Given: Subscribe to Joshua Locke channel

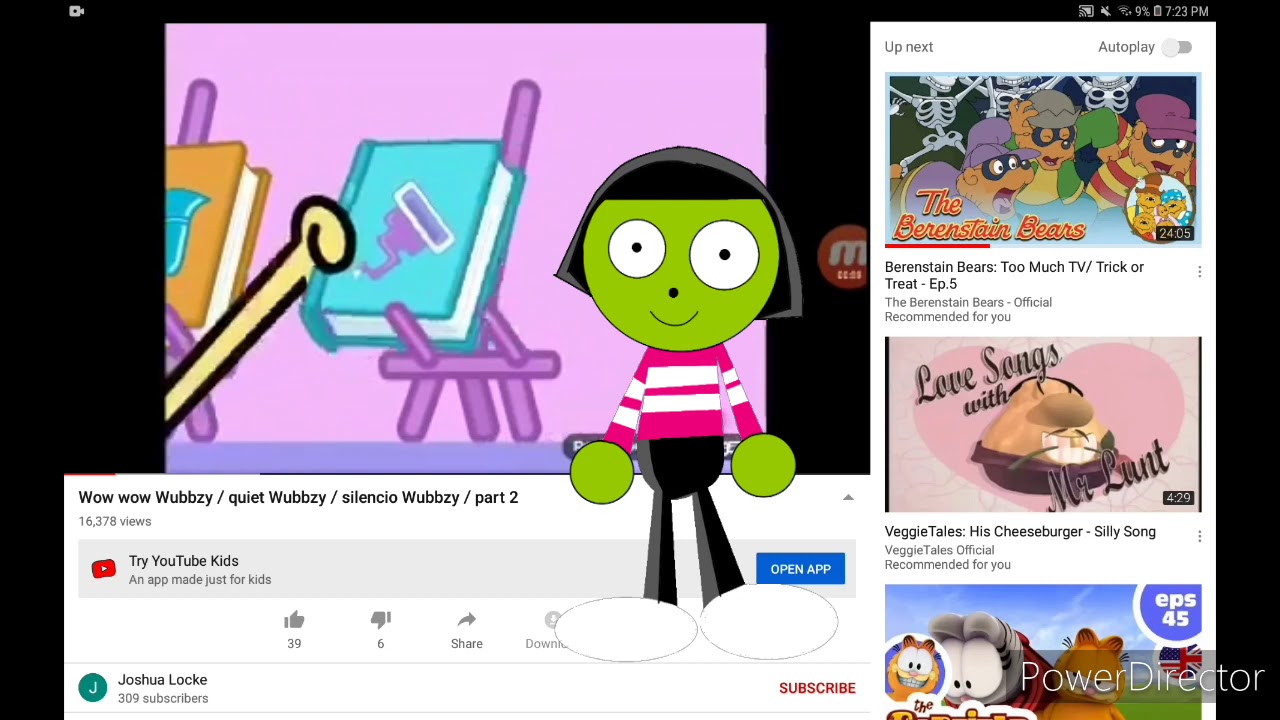Looking at the screenshot, I should 817,688.
